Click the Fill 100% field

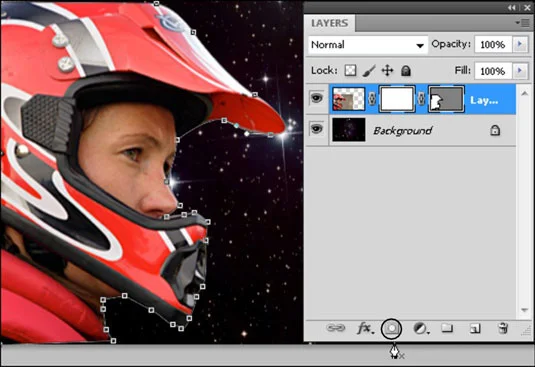click(493, 71)
